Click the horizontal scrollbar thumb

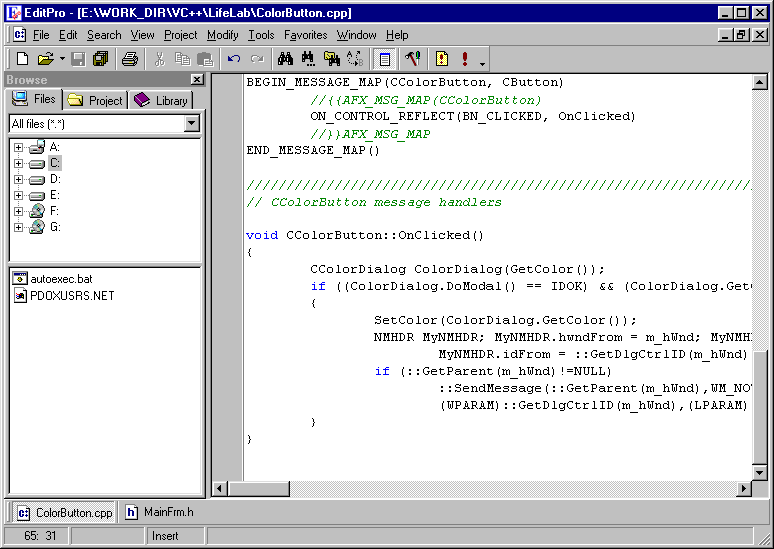(258, 489)
